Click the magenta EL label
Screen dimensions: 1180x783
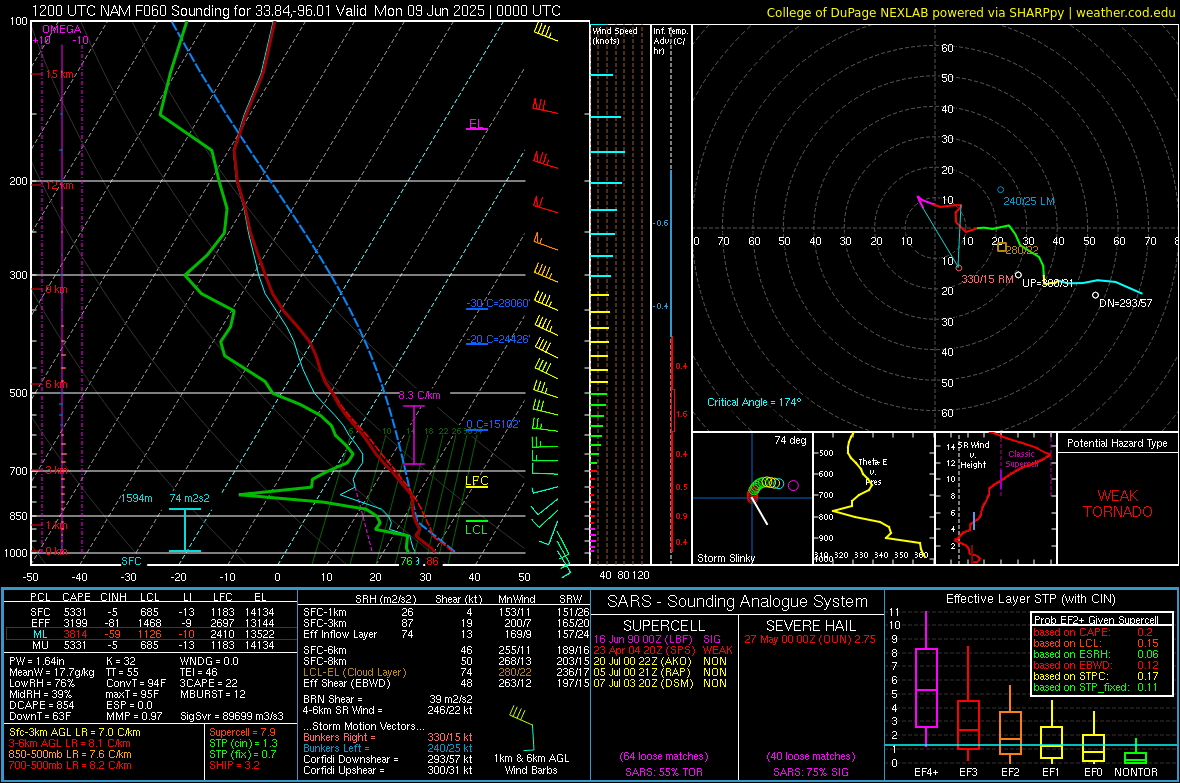(476, 123)
